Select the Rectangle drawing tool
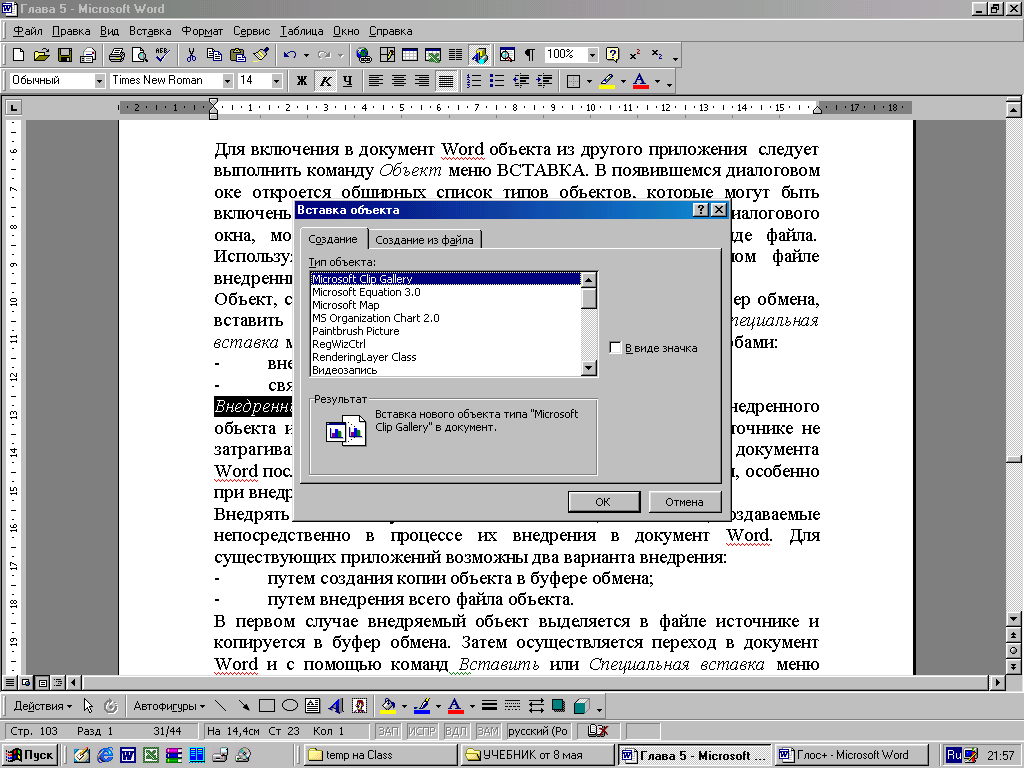This screenshot has height=768, width=1024. pyautogui.click(x=266, y=705)
